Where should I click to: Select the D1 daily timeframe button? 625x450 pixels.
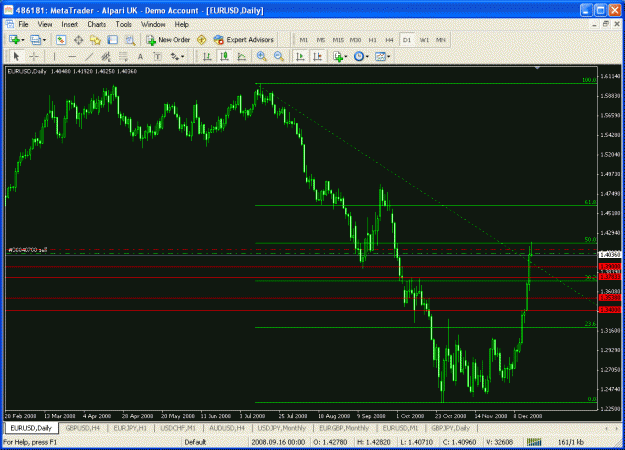coord(407,40)
